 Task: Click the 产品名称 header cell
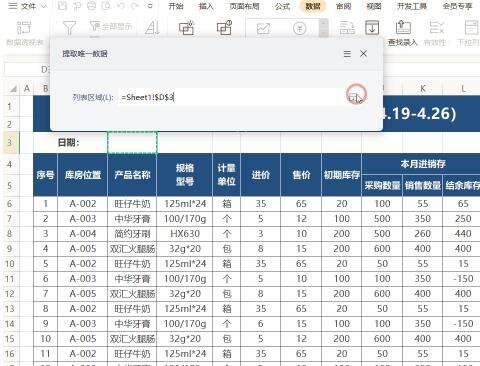tap(132, 175)
